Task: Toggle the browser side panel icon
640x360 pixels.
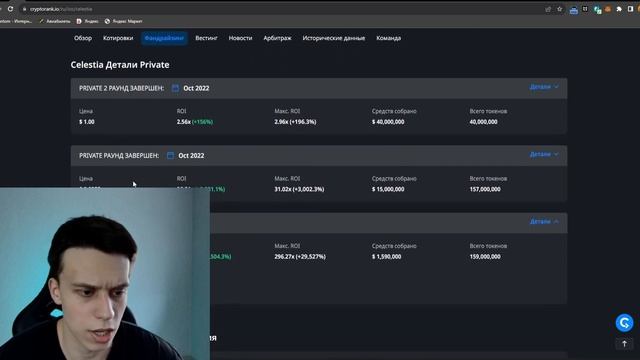Action: [x=630, y=9]
